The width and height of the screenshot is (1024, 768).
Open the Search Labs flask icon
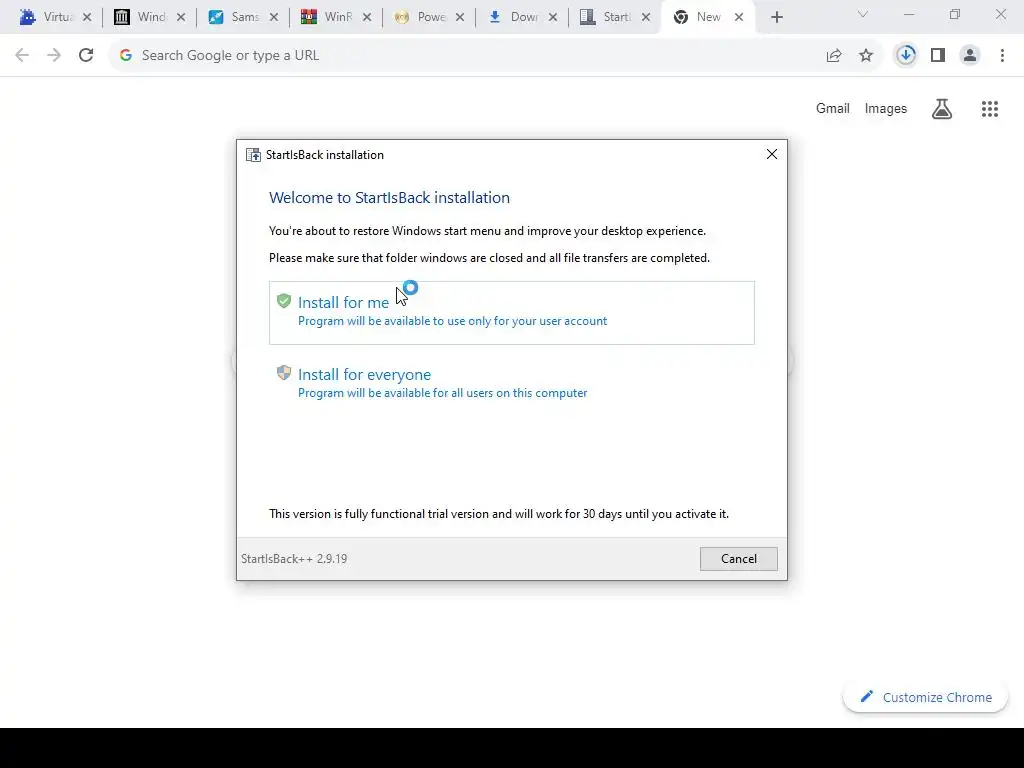tap(941, 108)
